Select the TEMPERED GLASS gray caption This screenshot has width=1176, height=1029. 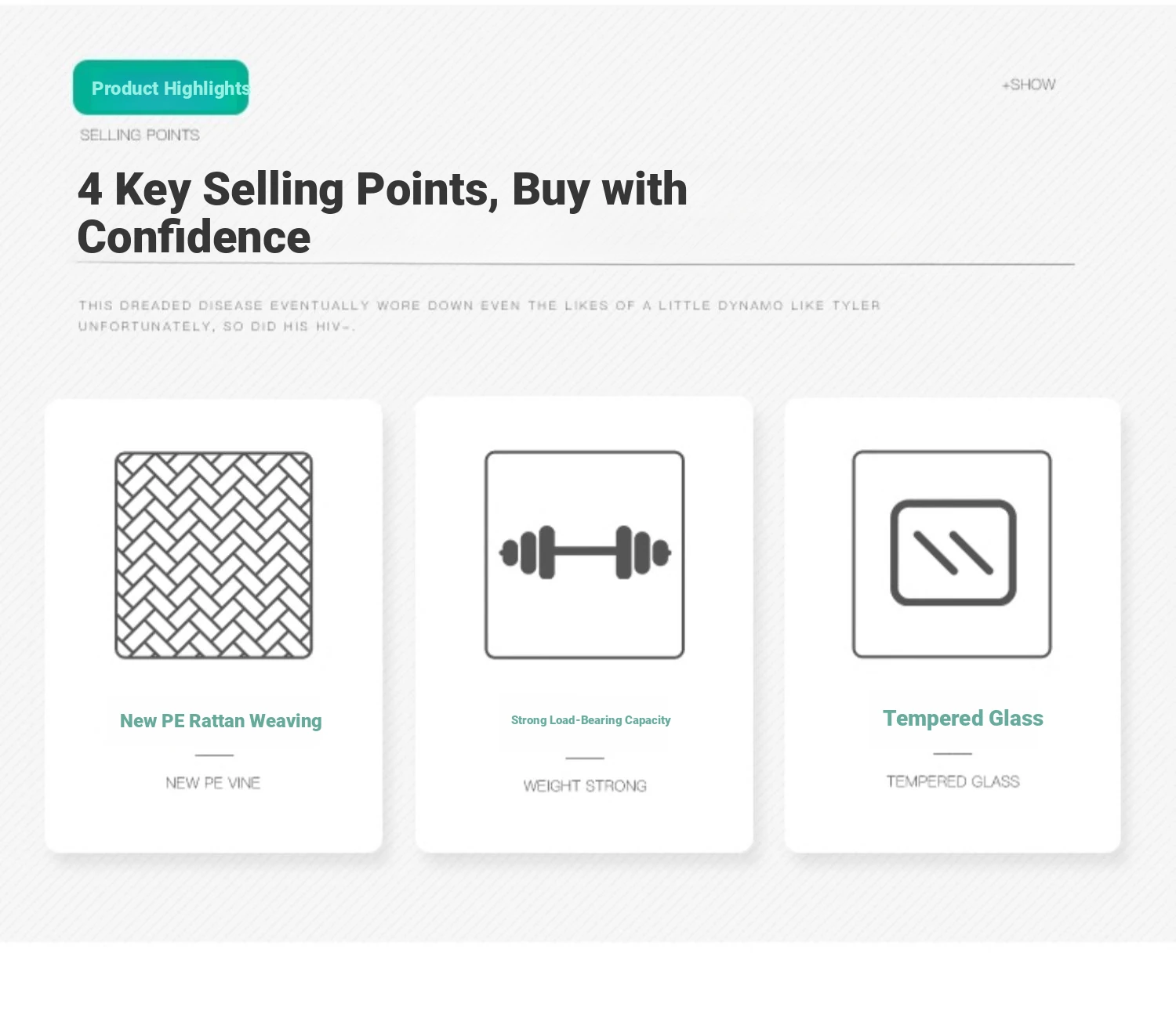[953, 781]
